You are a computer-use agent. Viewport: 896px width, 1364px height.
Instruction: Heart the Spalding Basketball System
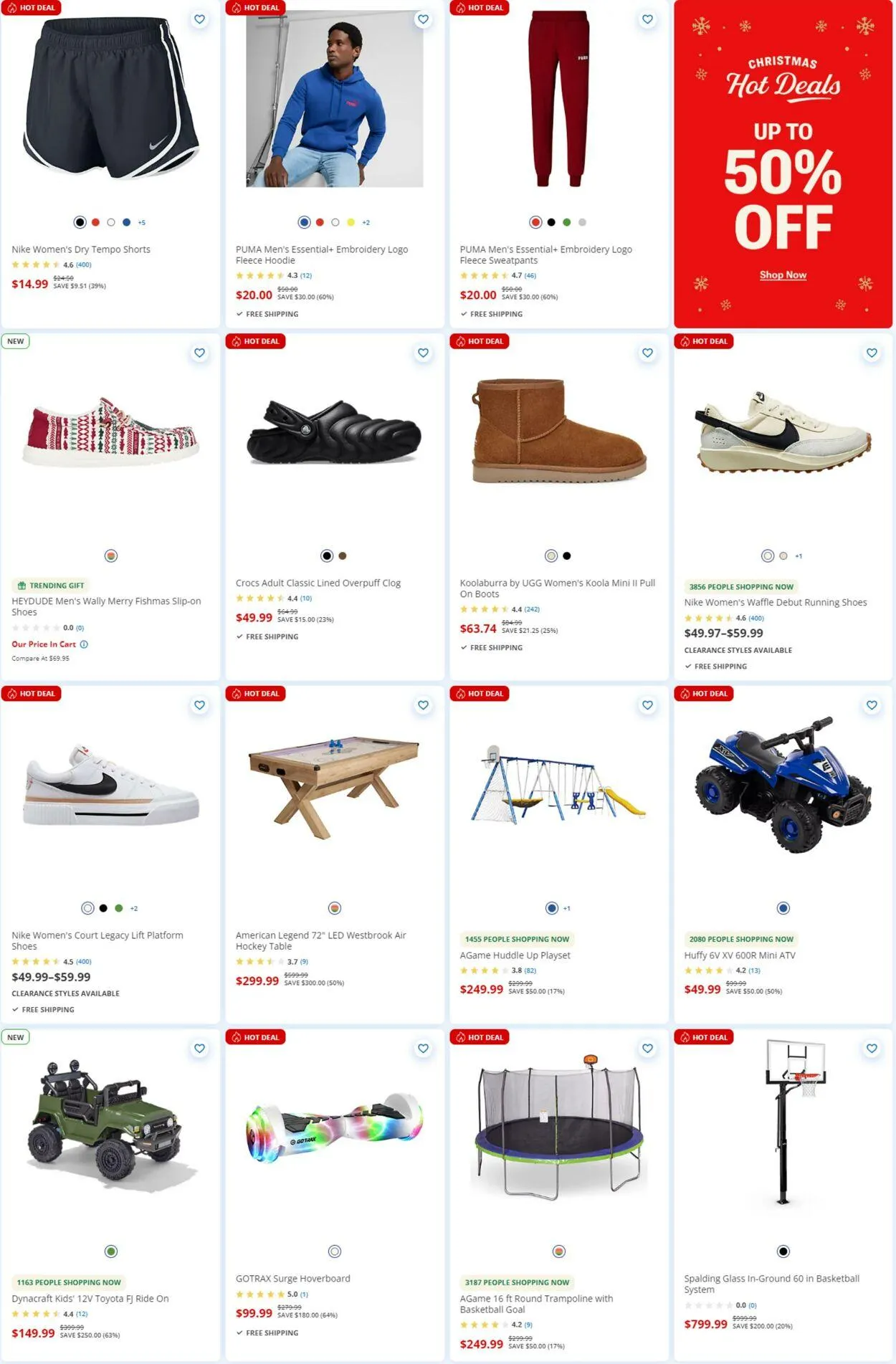click(x=872, y=1049)
